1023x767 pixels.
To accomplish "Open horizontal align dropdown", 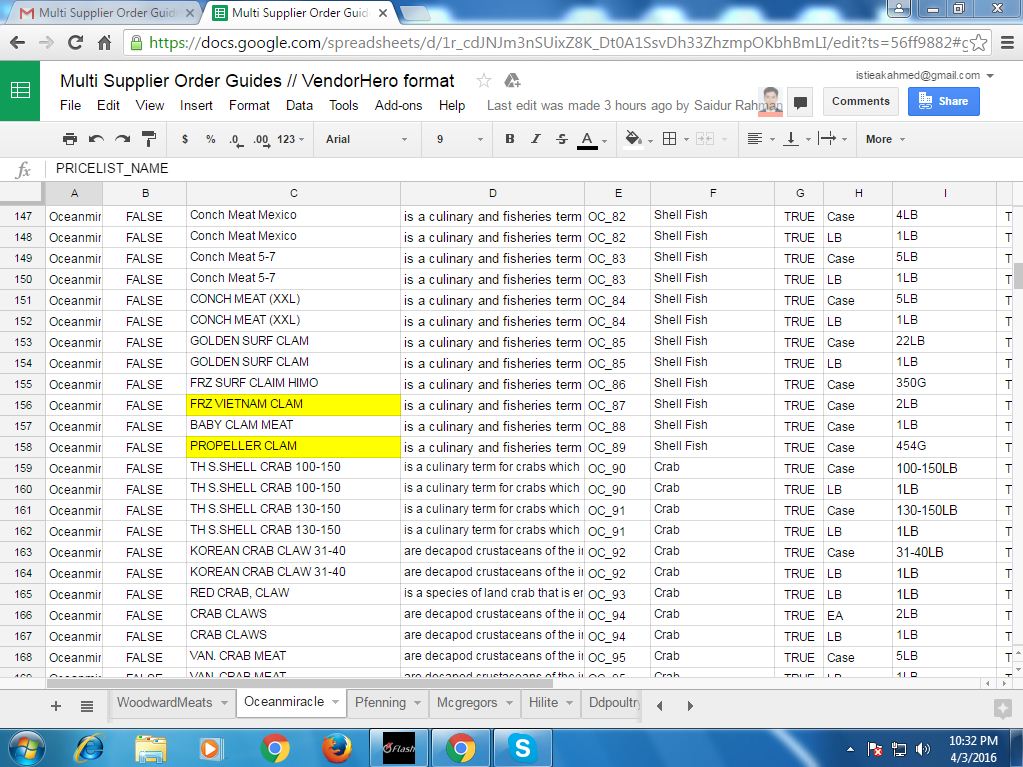I will (x=761, y=139).
